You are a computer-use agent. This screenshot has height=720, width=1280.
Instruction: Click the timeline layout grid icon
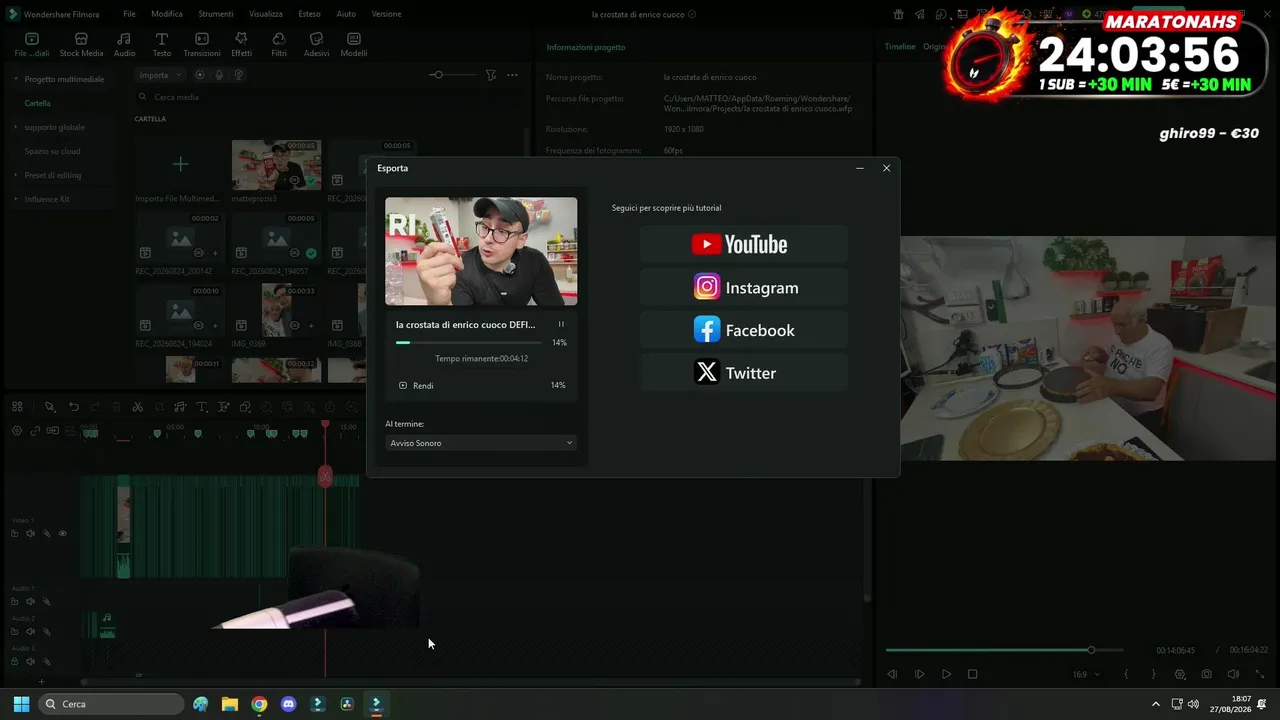(17, 406)
